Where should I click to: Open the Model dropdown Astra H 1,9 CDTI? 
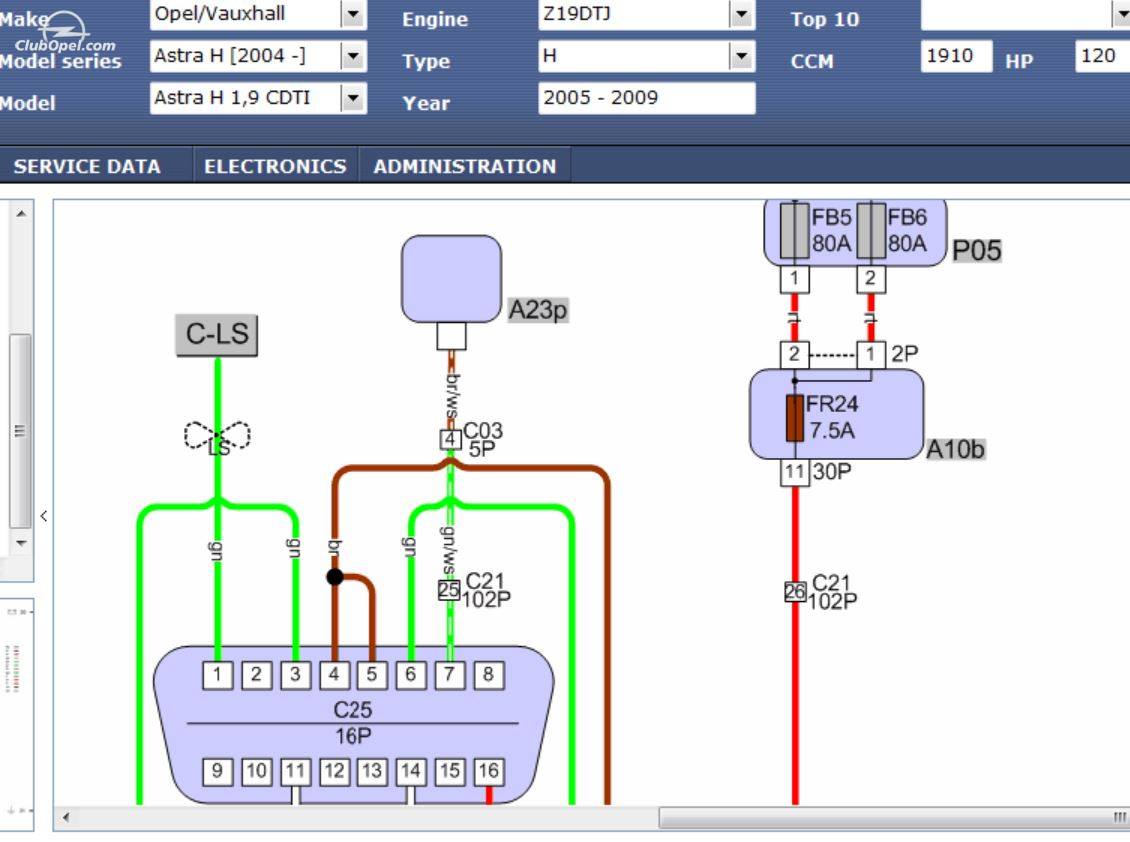258,98
